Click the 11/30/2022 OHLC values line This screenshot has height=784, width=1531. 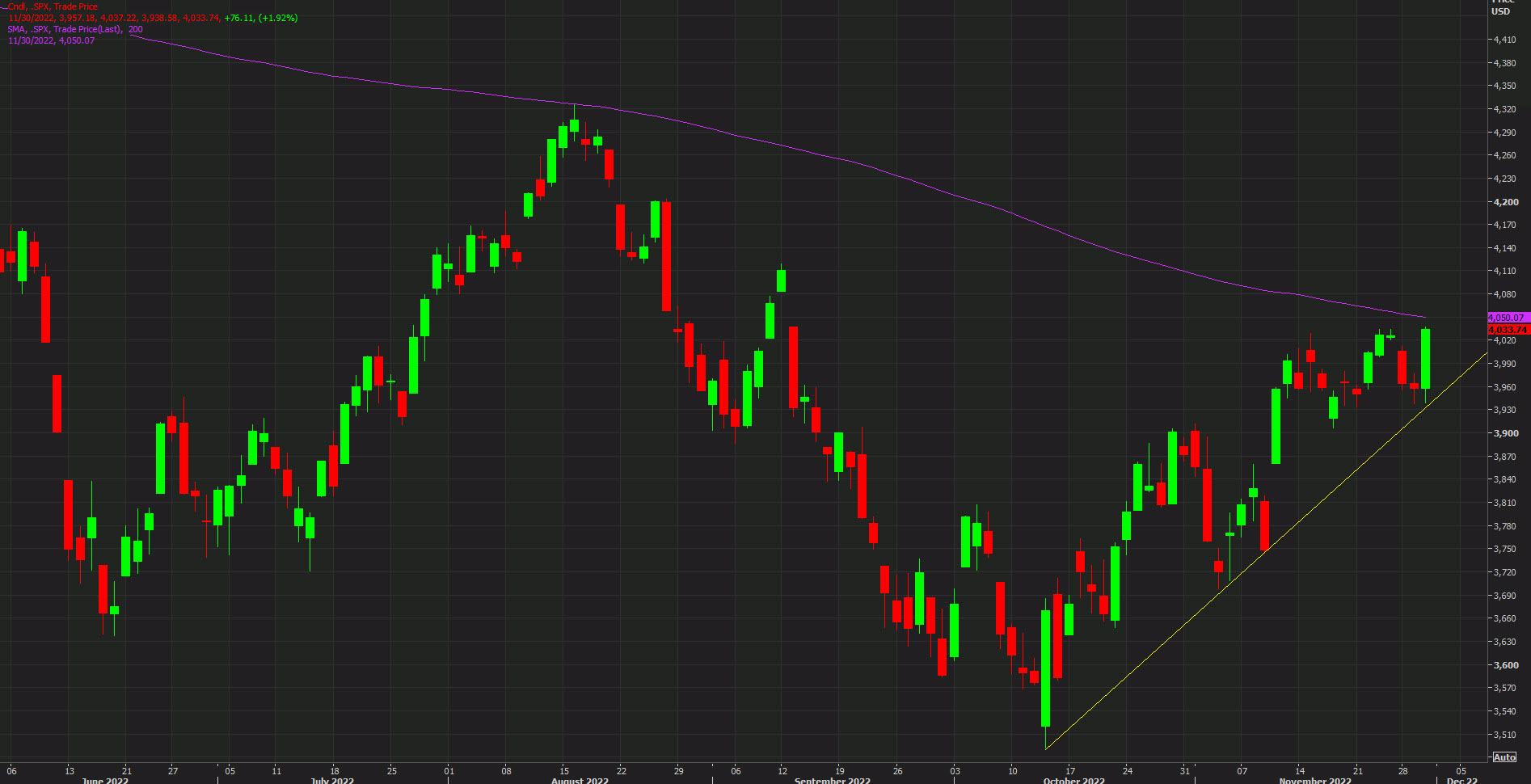pyautogui.click(x=121, y=17)
